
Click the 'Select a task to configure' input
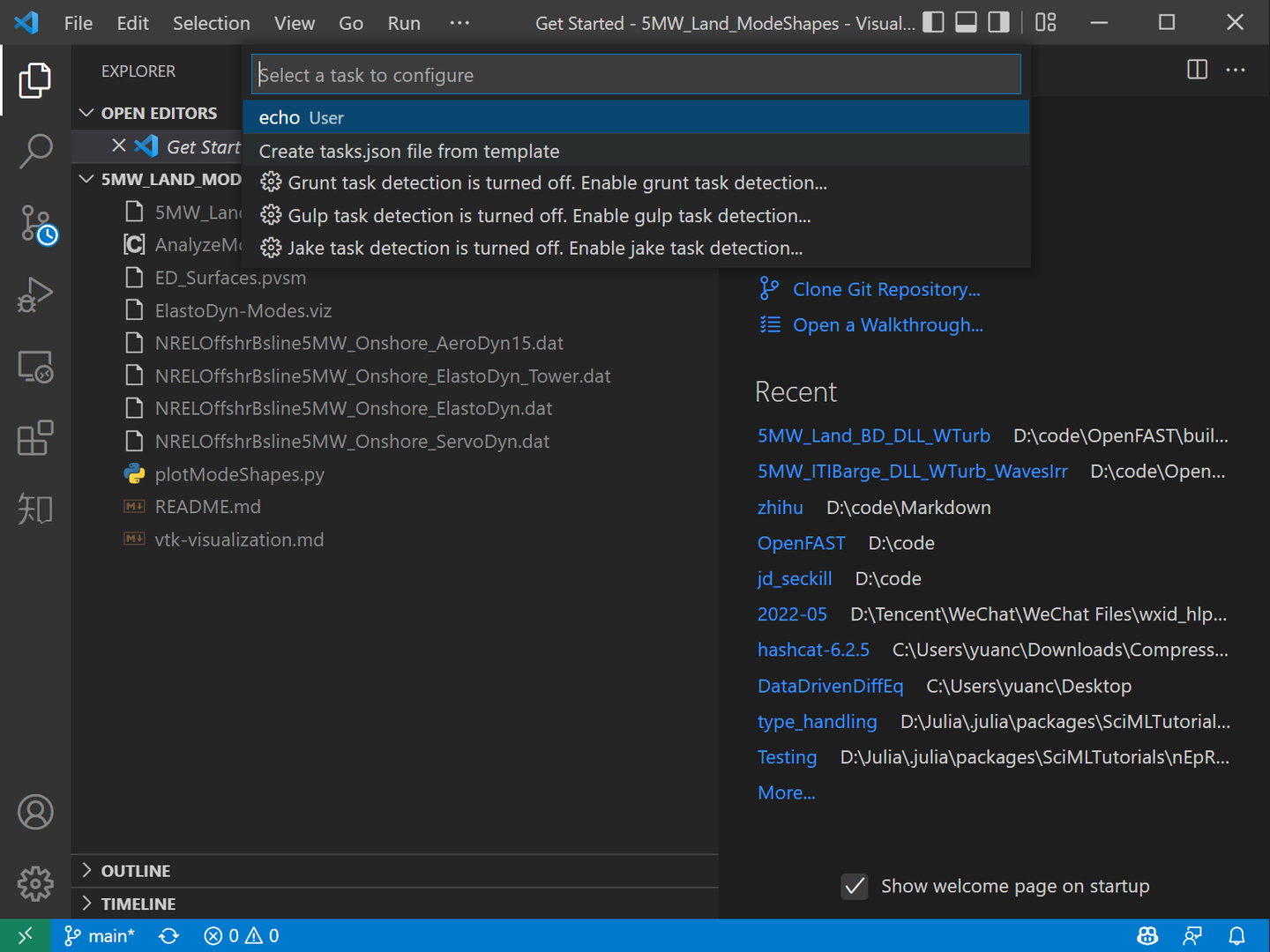tap(635, 75)
